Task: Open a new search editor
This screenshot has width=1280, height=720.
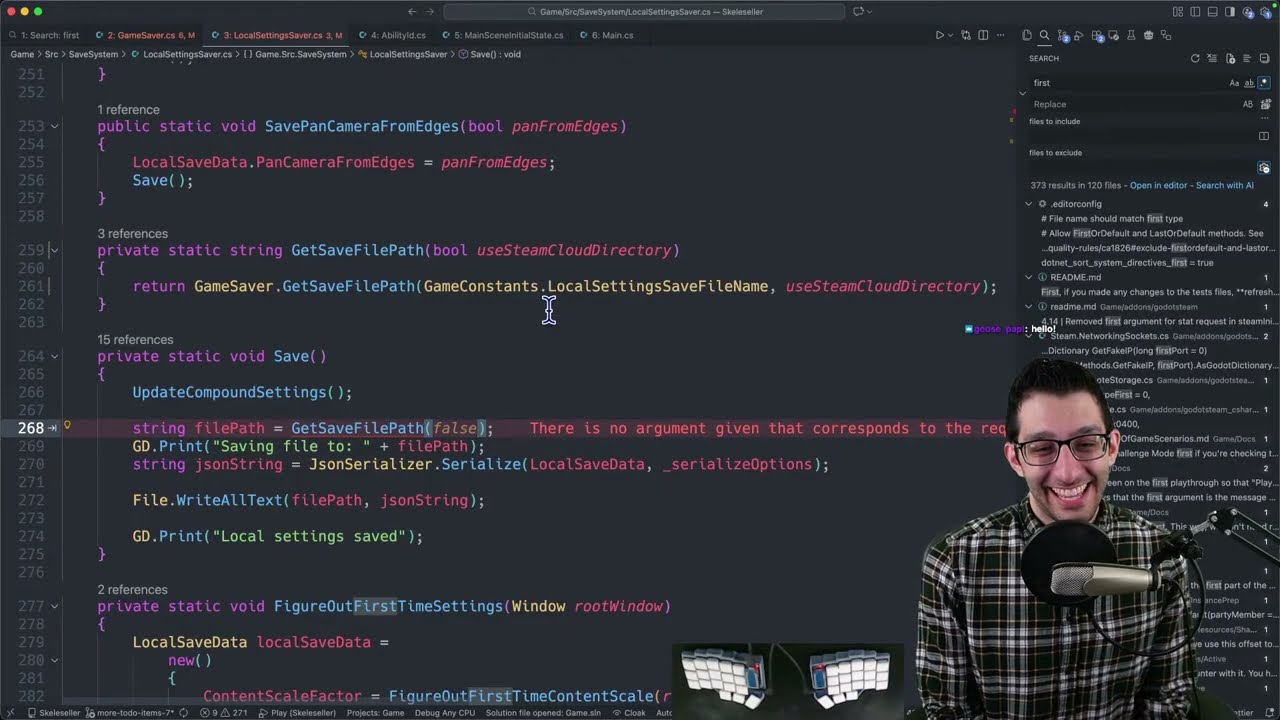Action: pos(1230,58)
